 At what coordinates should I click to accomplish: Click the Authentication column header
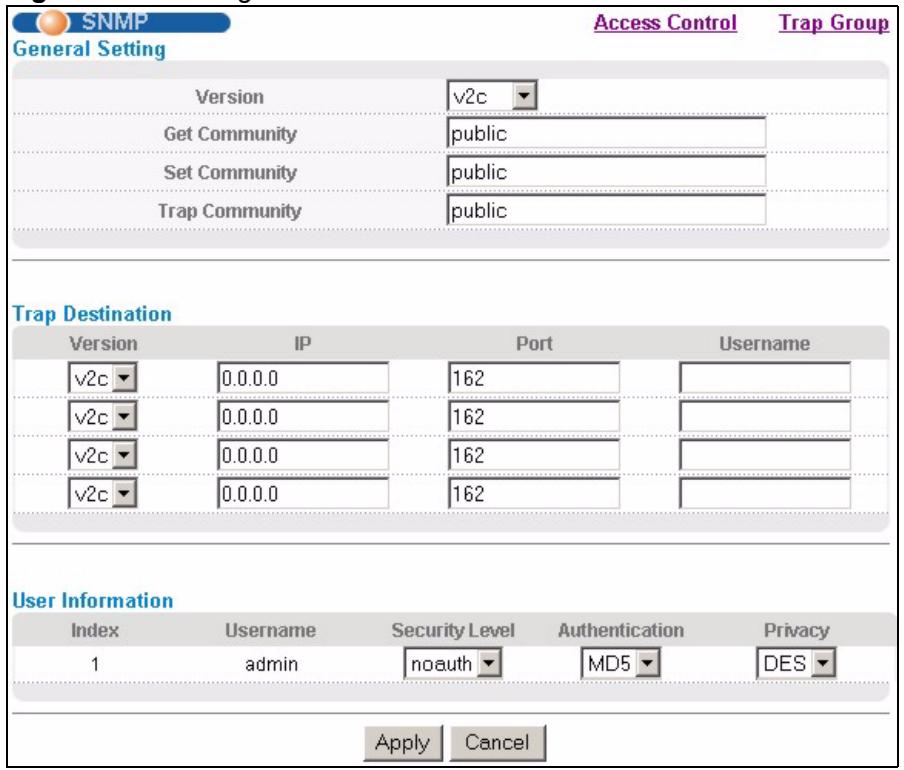coord(621,631)
